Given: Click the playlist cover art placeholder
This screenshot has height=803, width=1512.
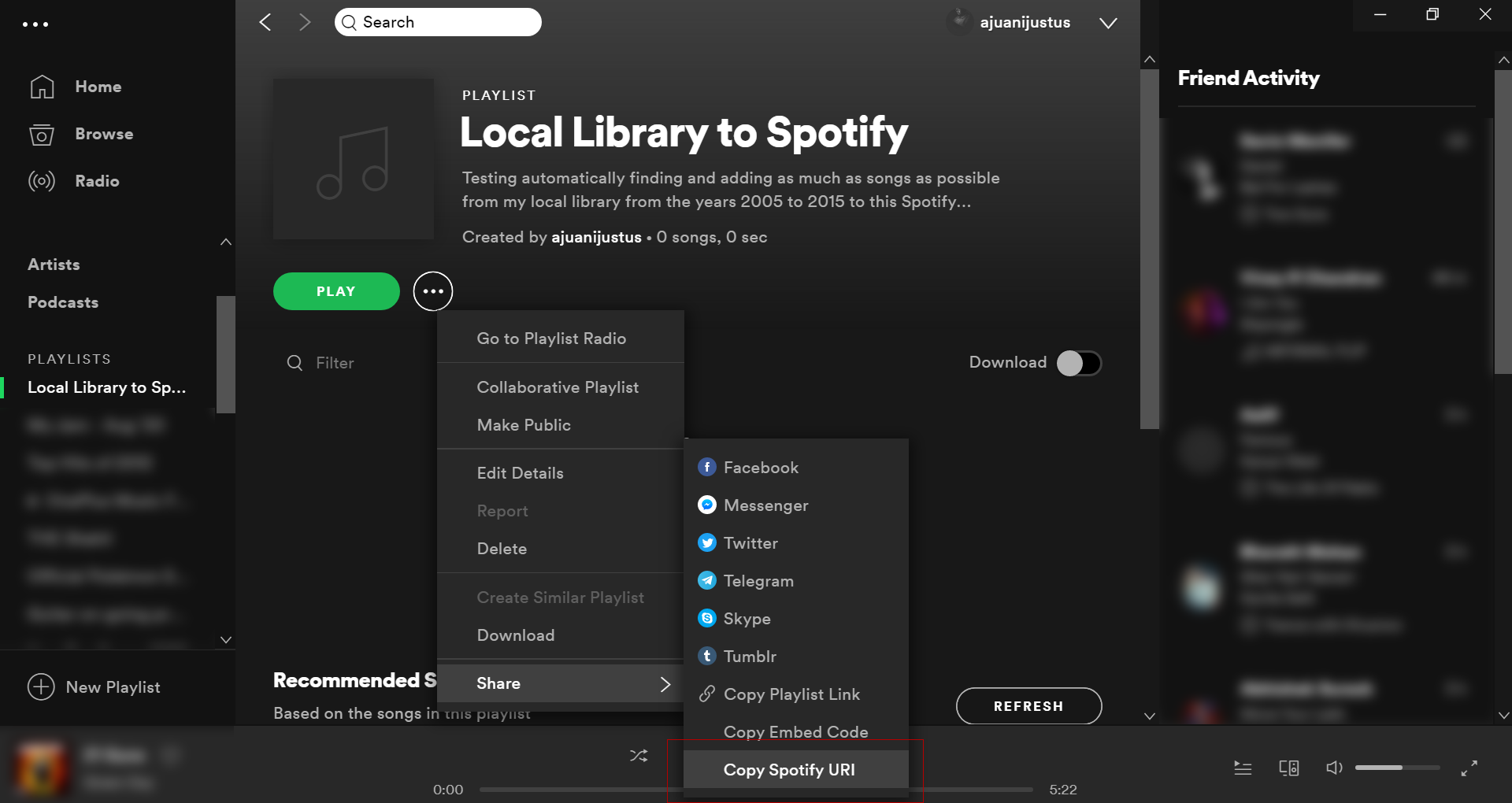Looking at the screenshot, I should 354,159.
